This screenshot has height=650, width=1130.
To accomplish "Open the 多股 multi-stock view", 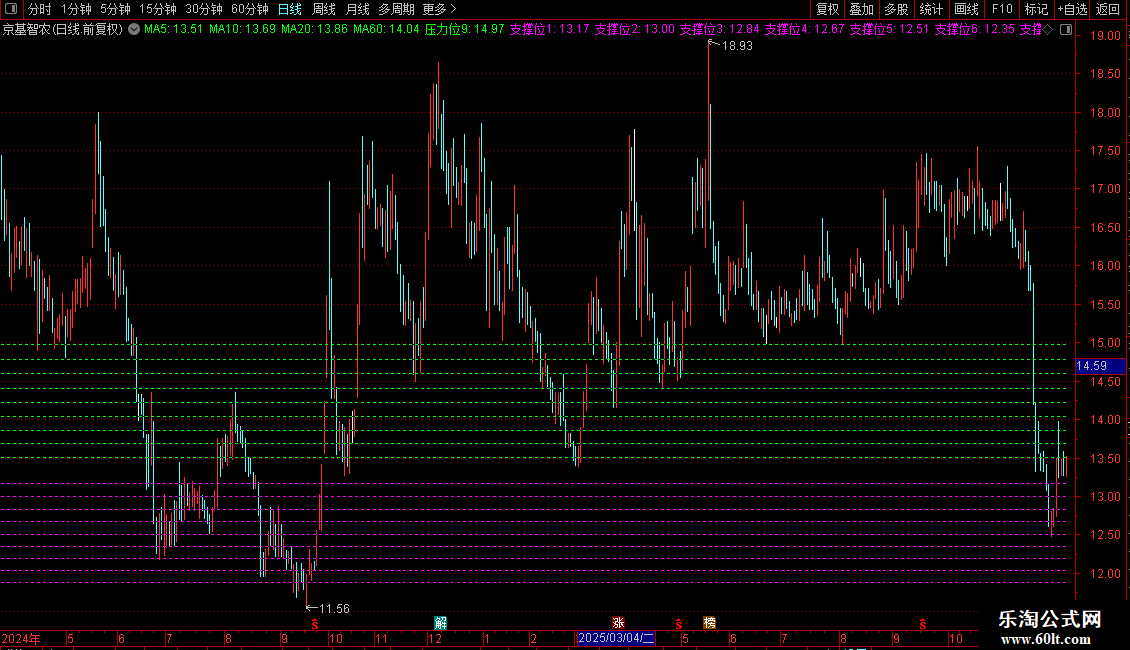I will point(896,9).
